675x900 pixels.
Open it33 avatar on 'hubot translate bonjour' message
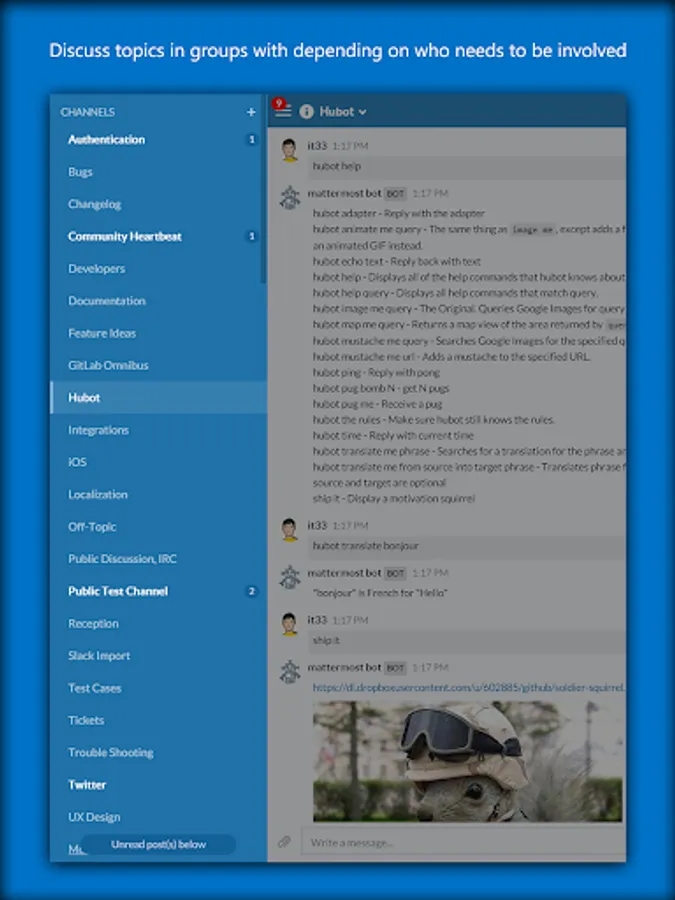click(290, 529)
